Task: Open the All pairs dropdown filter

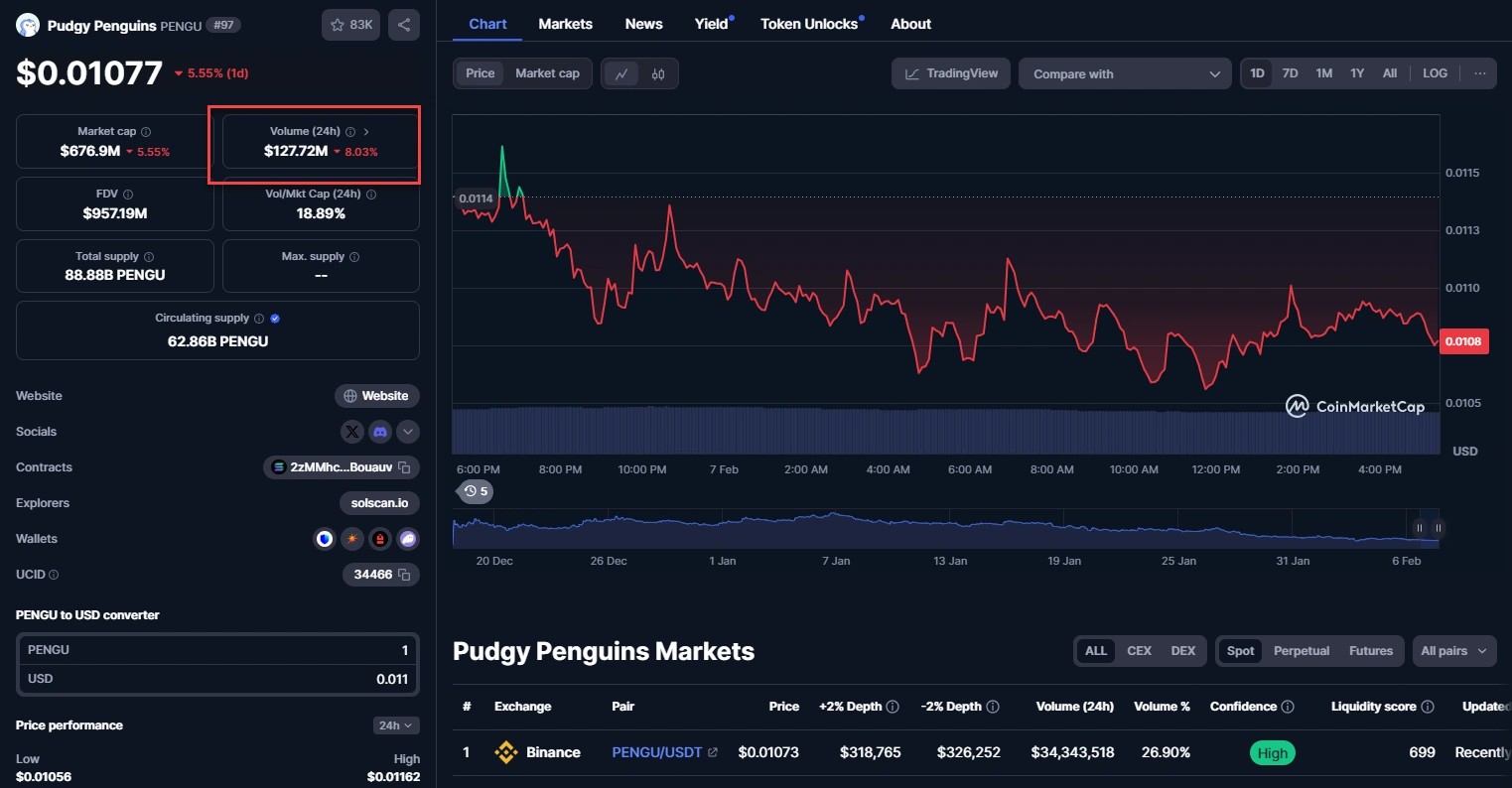Action: click(1453, 651)
